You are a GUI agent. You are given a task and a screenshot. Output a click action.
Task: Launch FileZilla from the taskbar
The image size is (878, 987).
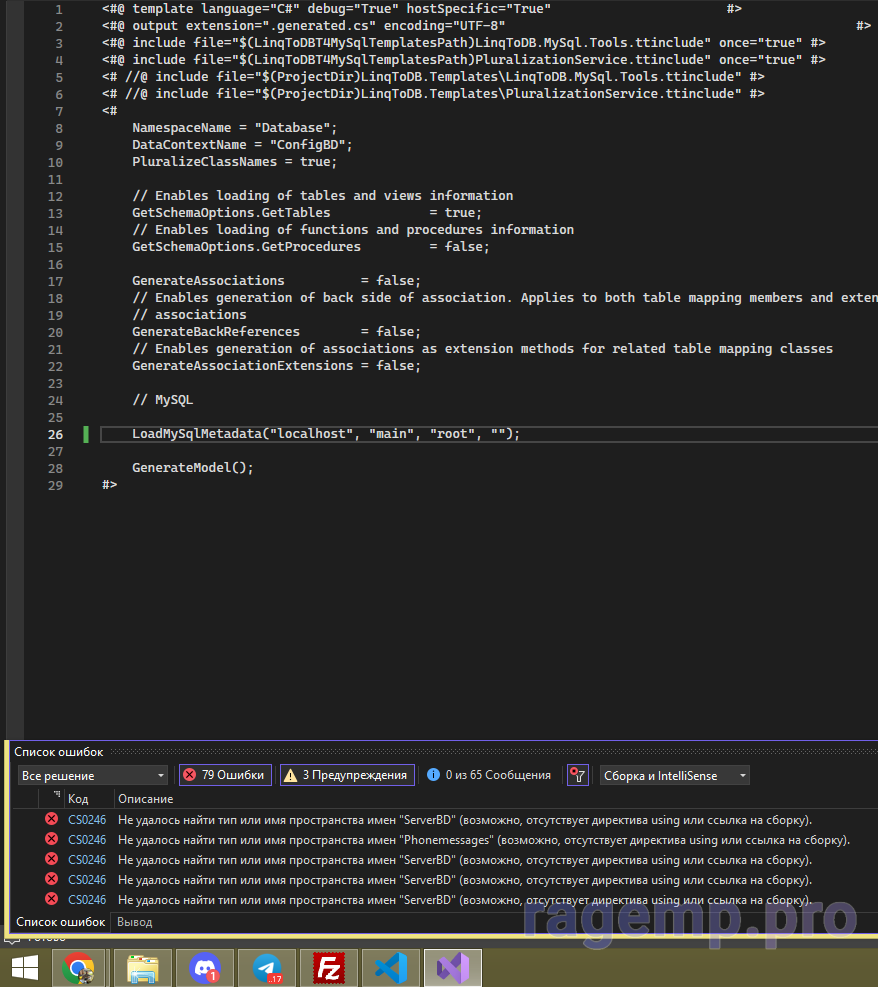(x=329, y=968)
